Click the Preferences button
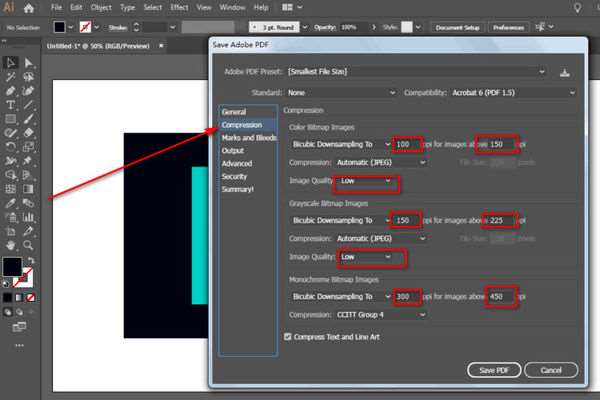600x400 pixels. click(508, 28)
